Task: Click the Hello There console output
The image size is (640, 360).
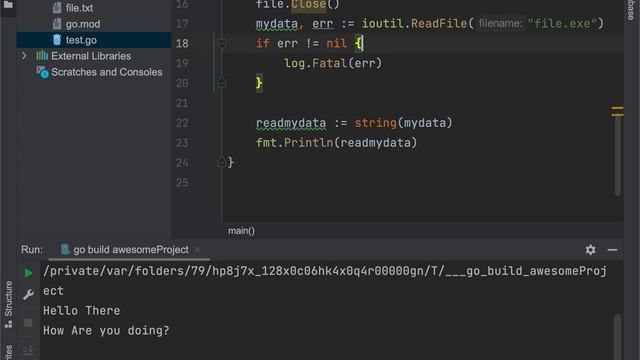Action: tap(82, 311)
